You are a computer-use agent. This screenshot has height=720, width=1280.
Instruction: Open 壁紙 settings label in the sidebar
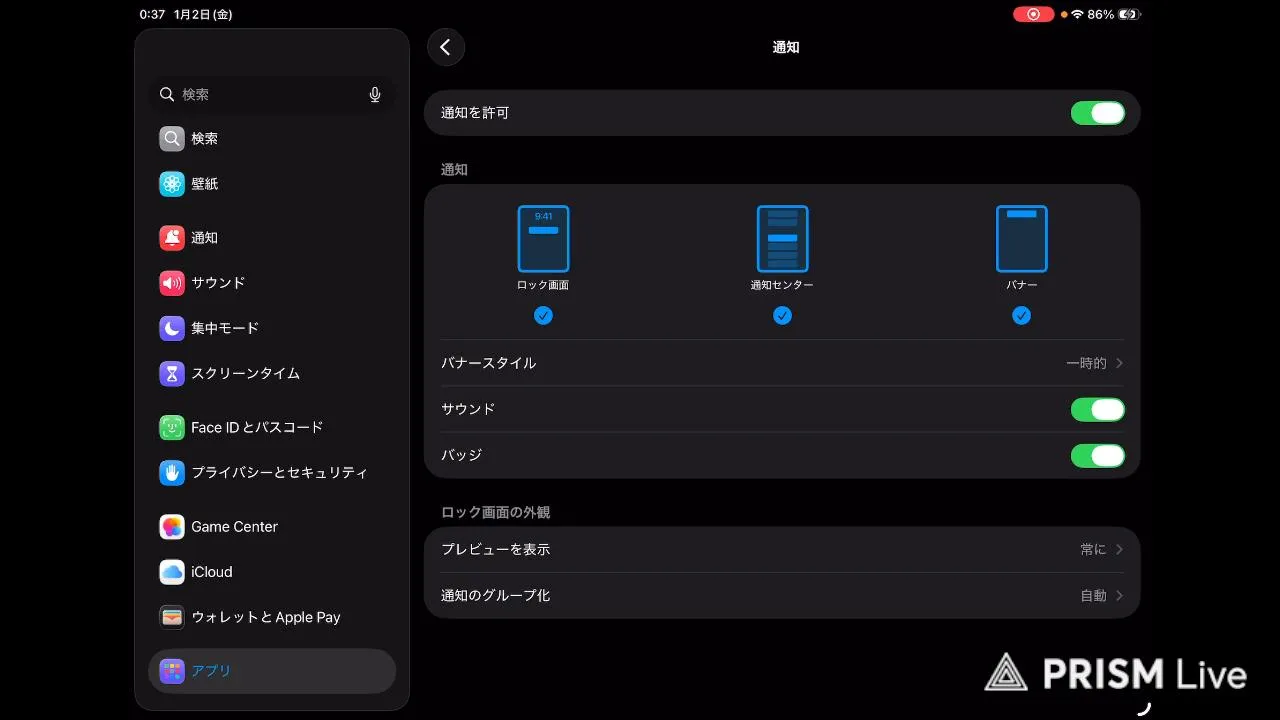[x=205, y=184]
